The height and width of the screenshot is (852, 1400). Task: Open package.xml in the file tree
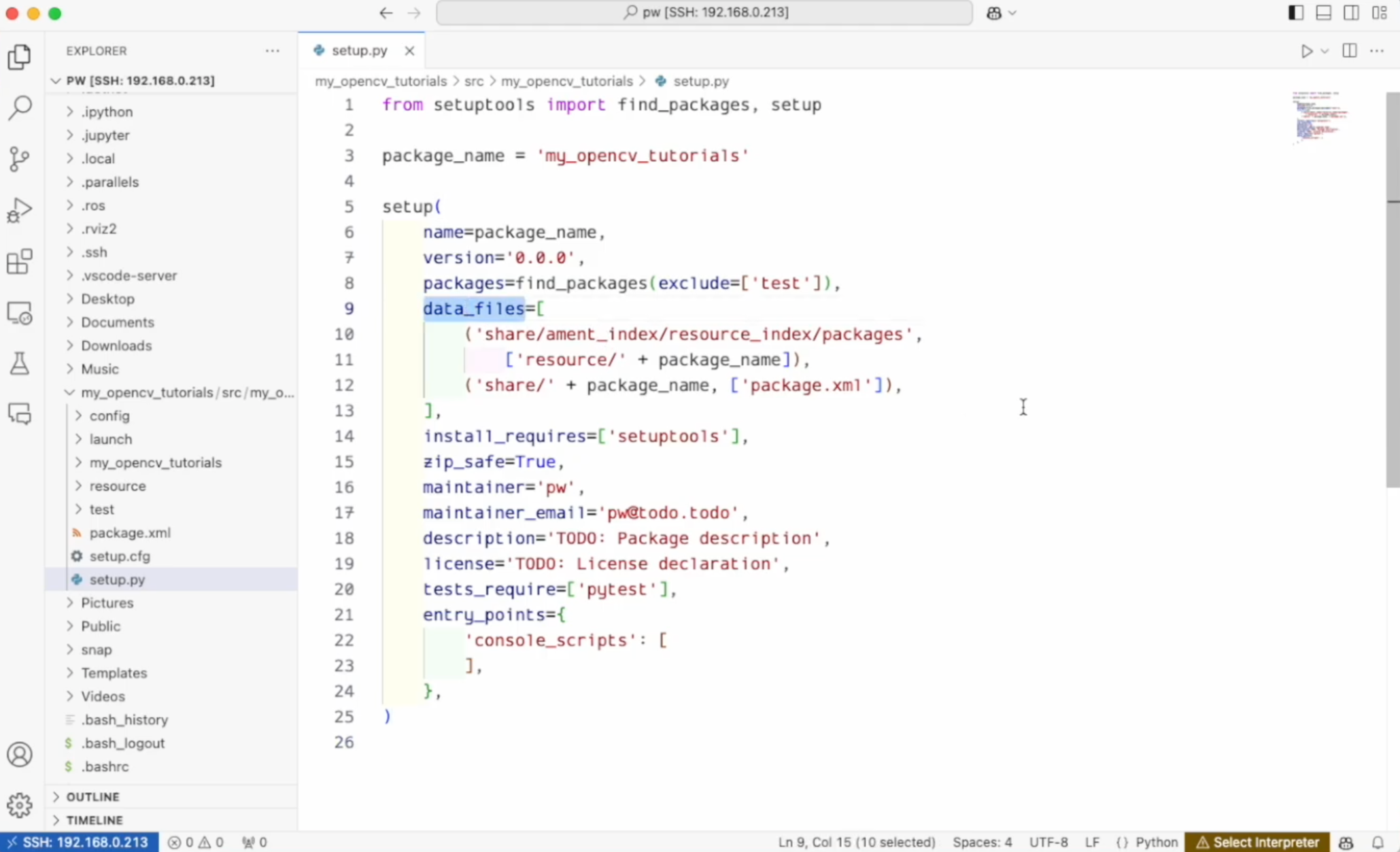pos(129,532)
